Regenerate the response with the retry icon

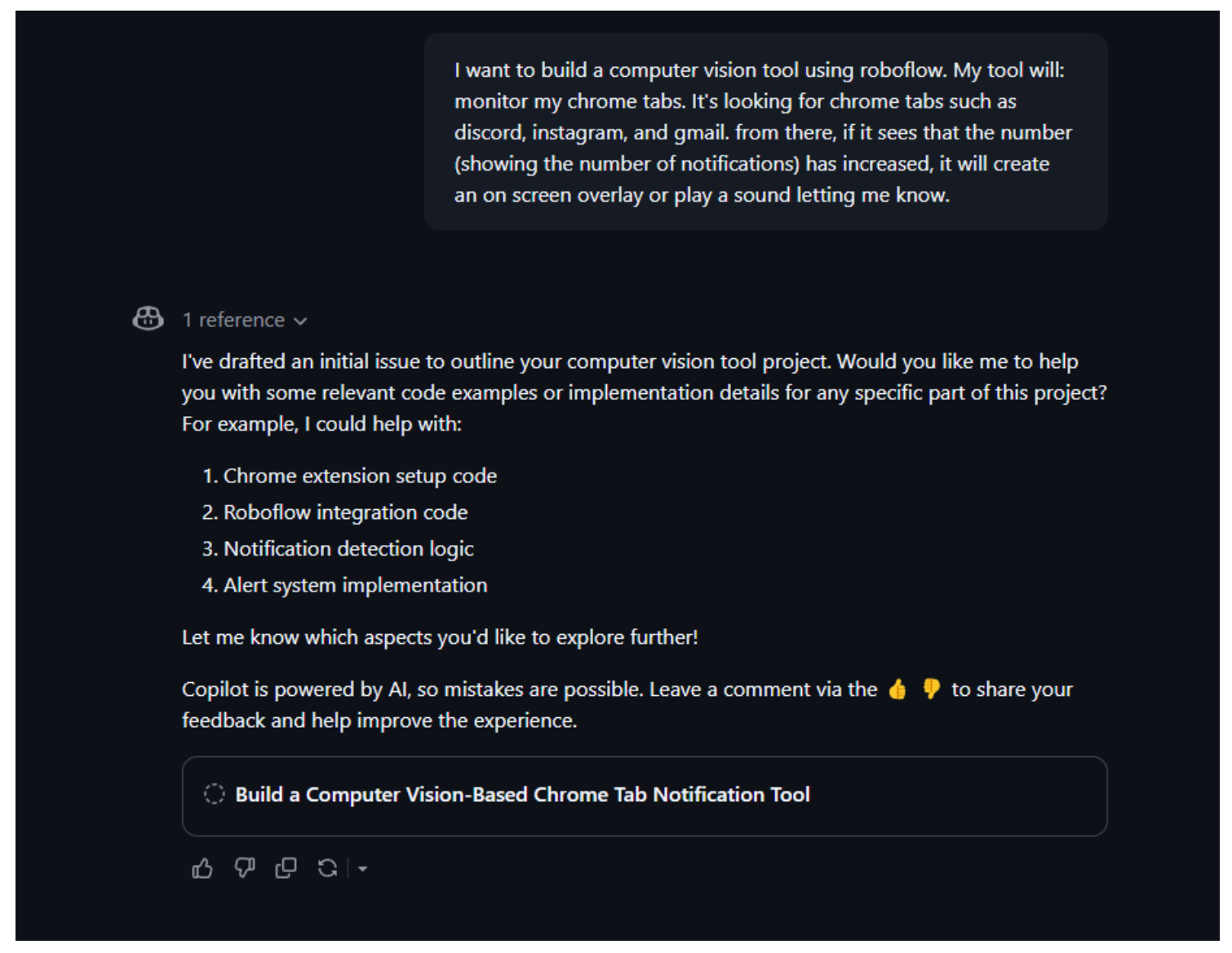coord(328,868)
